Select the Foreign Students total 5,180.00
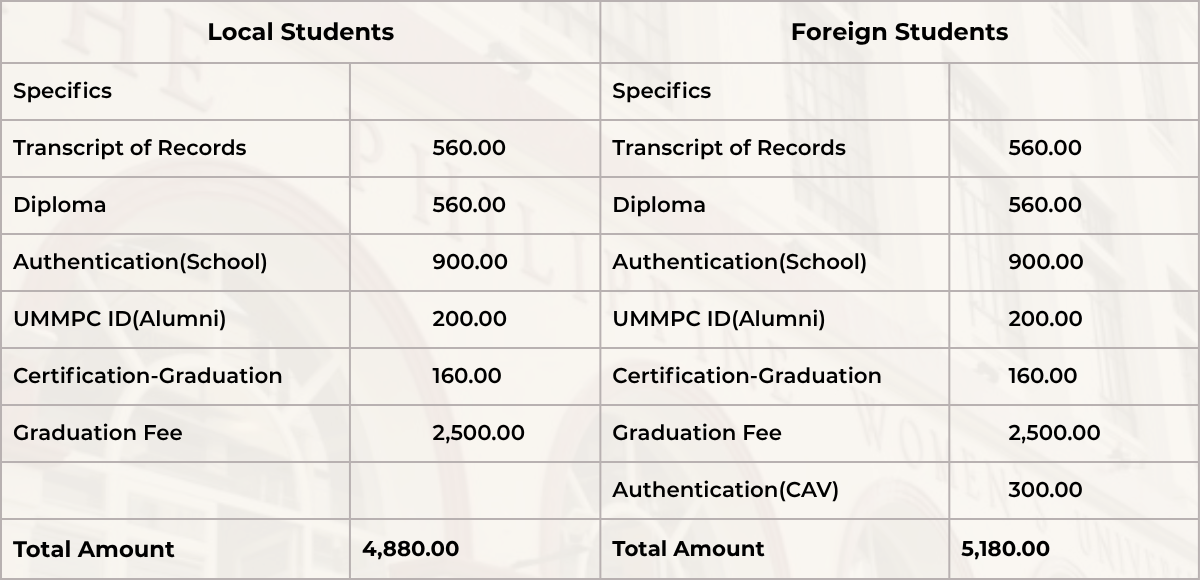Screen dimensions: 1200x580 [1005, 549]
